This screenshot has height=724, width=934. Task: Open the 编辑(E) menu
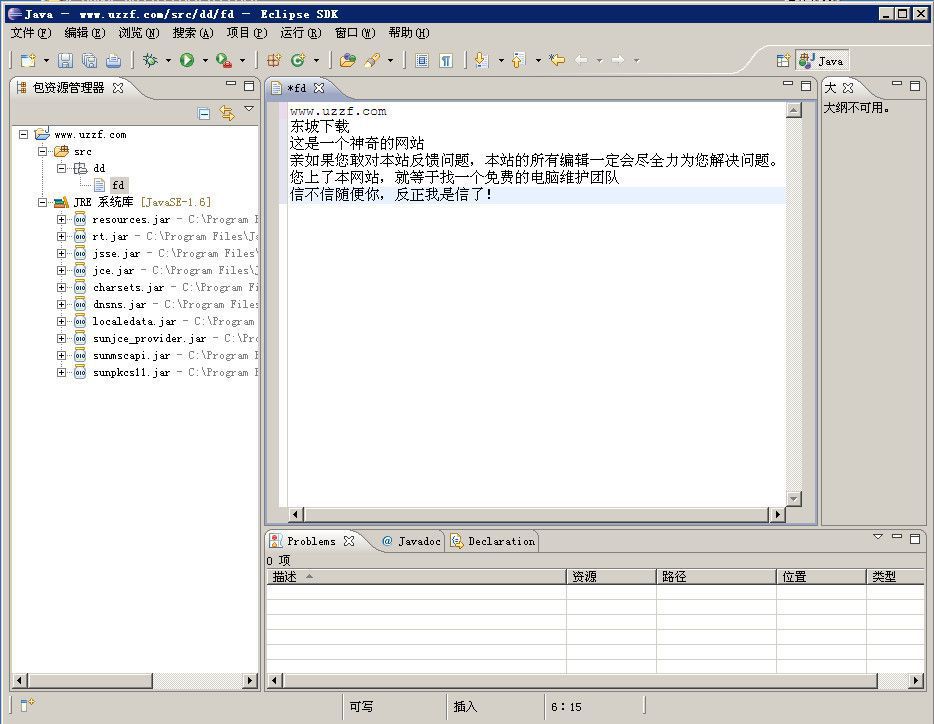85,33
